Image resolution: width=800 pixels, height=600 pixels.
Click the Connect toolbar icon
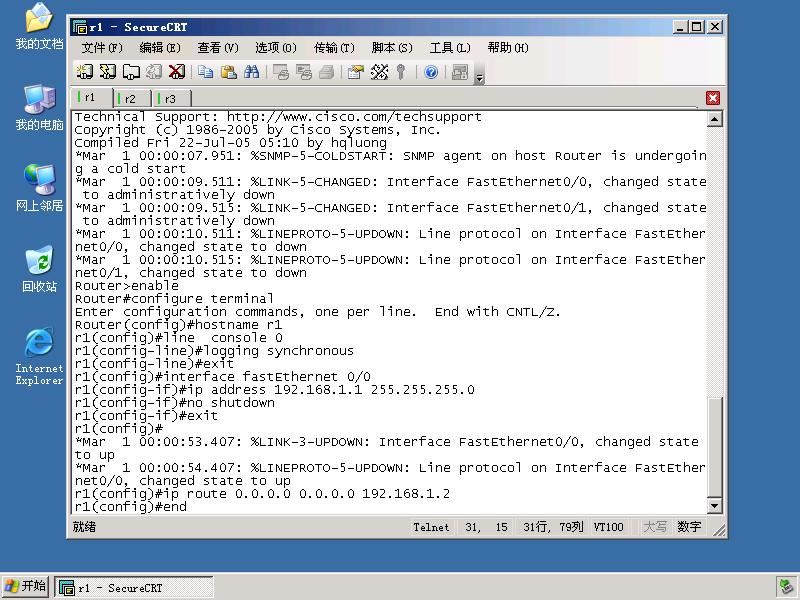pos(85,72)
